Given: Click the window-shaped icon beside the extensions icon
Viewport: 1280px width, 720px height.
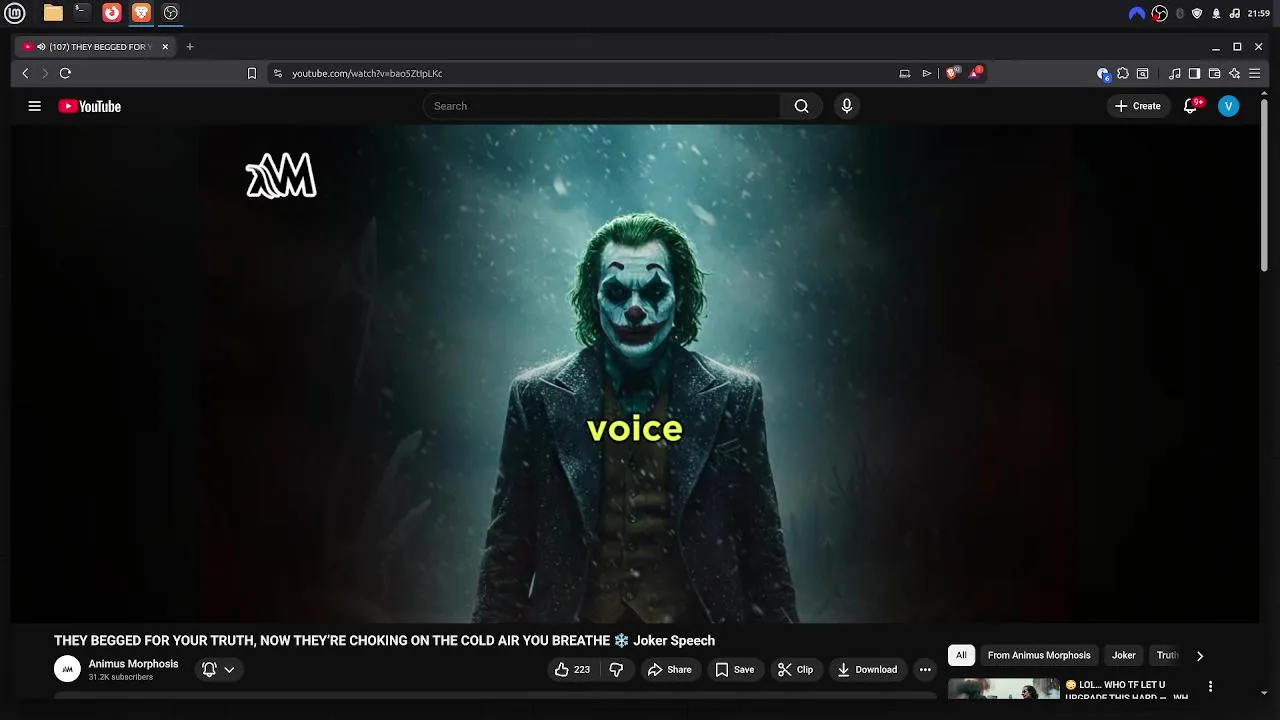Looking at the screenshot, I should coord(1143,73).
